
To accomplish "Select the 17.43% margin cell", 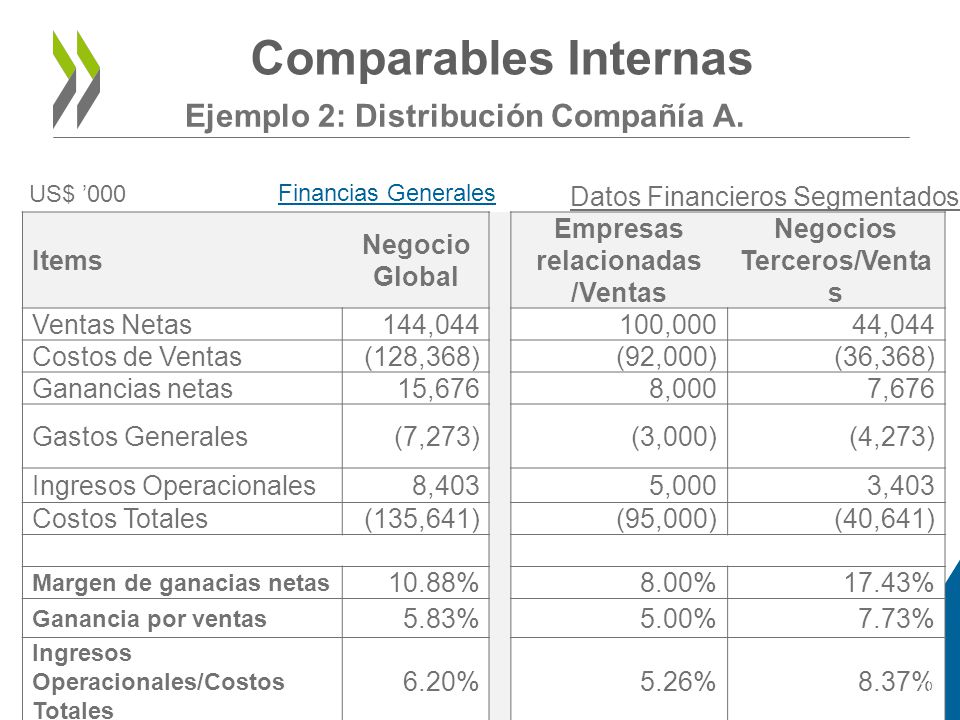I will 889,582.
